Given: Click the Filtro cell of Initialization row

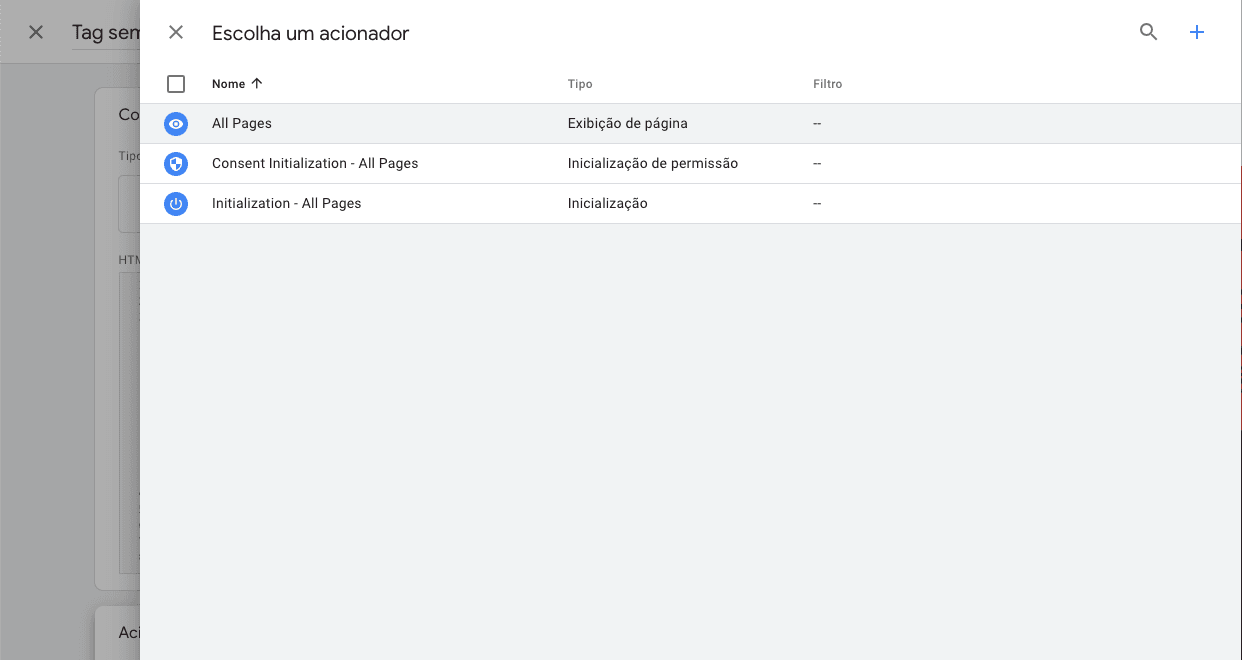Looking at the screenshot, I should point(817,204).
